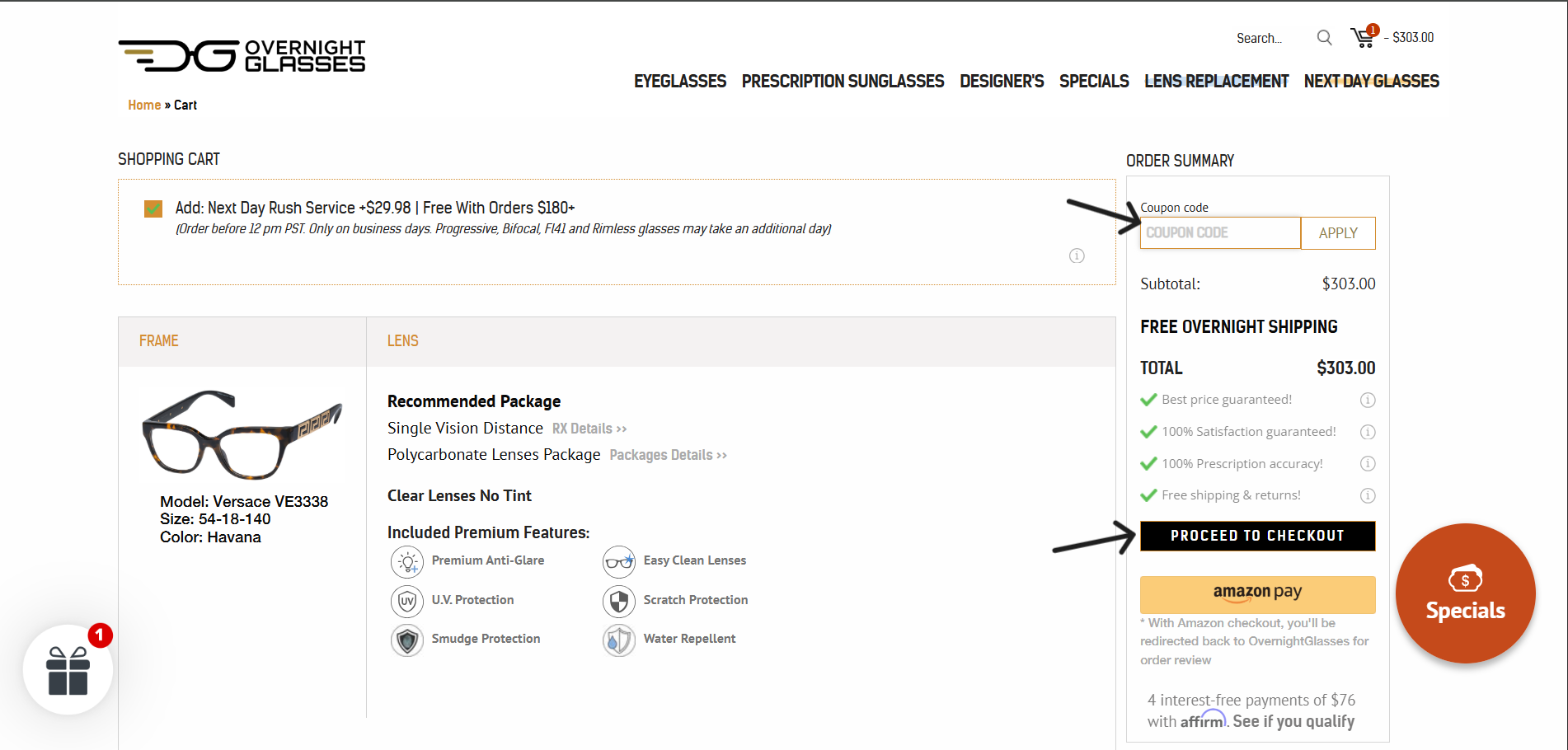Open the shopping cart icon
The image size is (1568, 750).
1364,37
